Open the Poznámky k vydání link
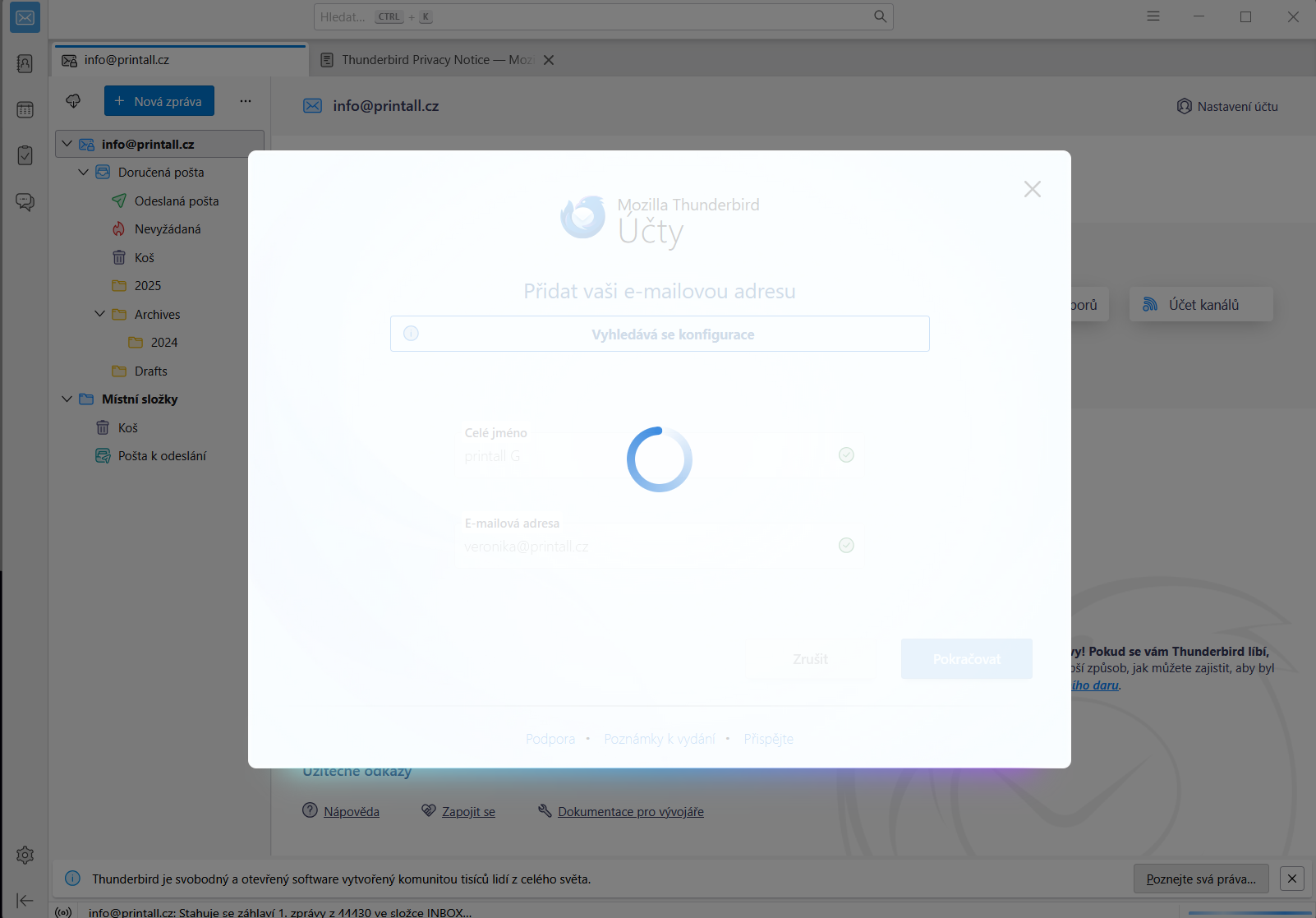The image size is (1316, 918). pyautogui.click(x=660, y=739)
